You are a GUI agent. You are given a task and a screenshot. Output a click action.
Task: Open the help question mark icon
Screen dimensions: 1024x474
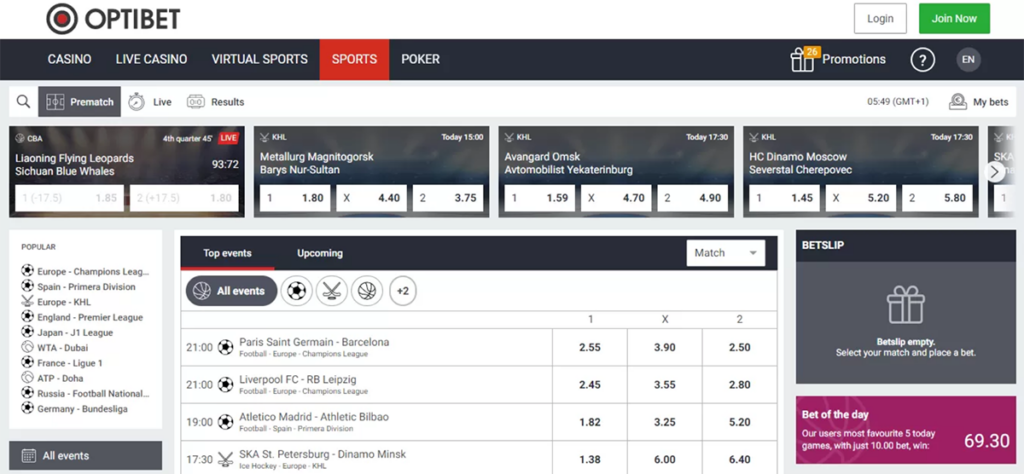click(922, 60)
